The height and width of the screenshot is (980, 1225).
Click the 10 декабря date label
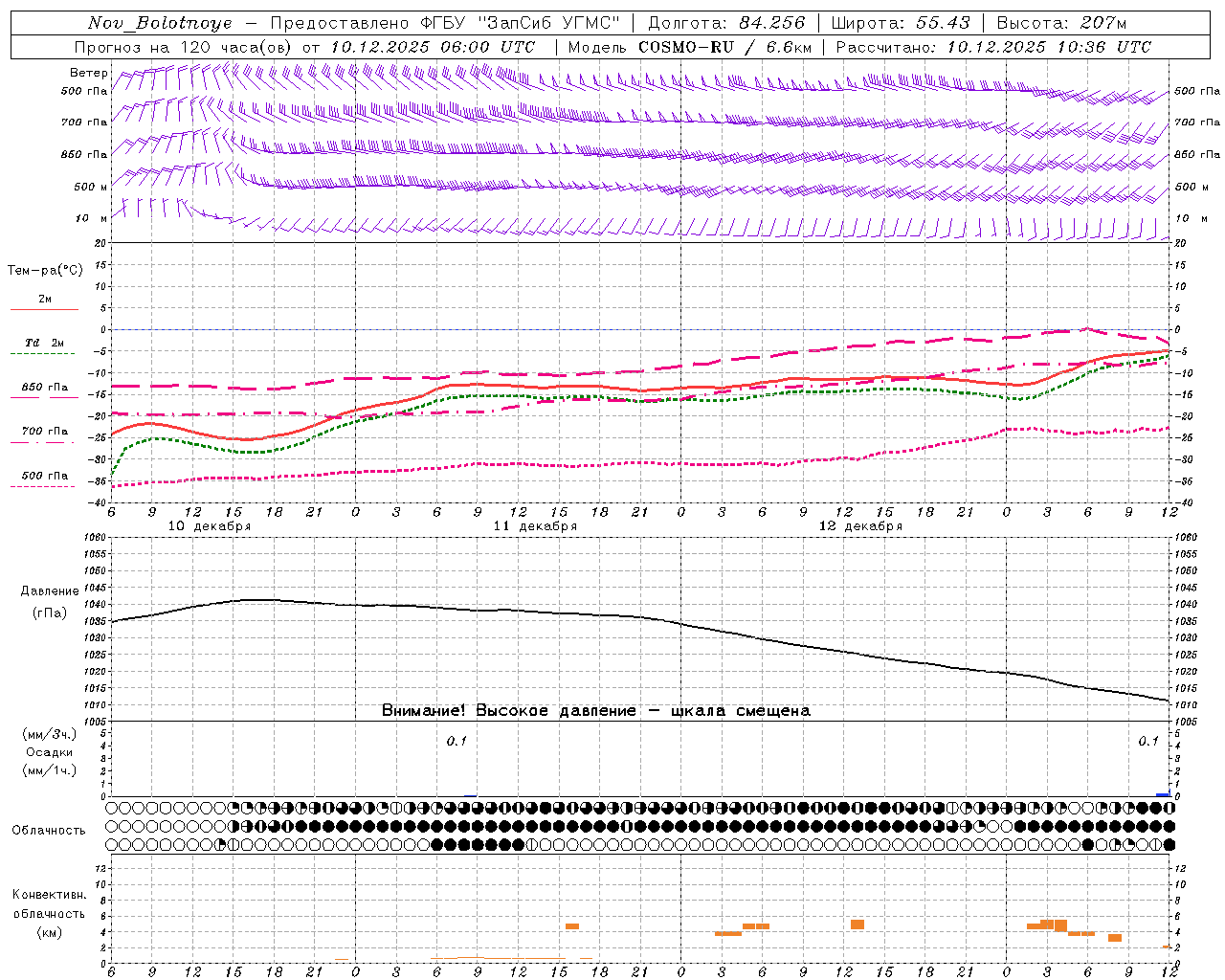[210, 526]
